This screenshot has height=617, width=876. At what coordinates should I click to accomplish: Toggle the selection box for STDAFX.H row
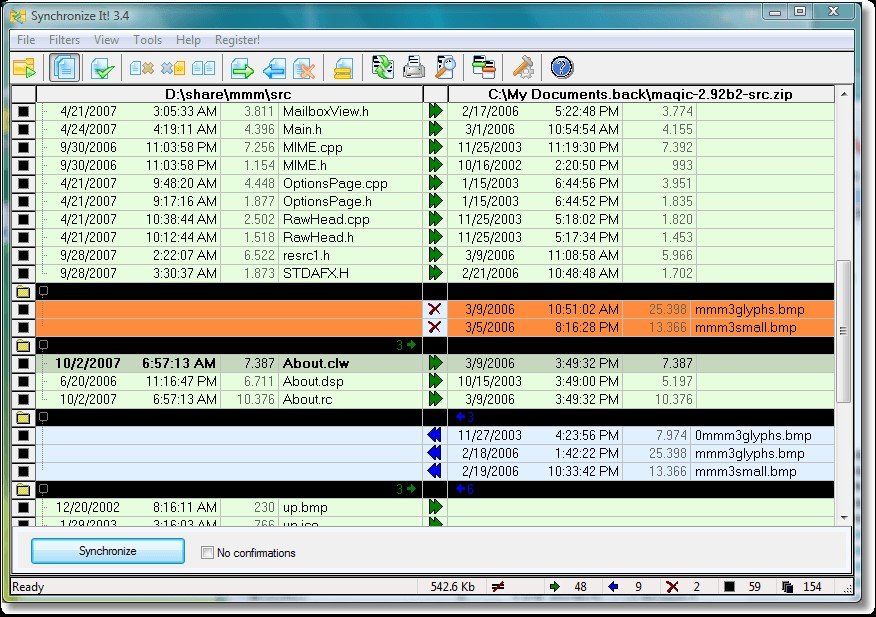[23, 273]
